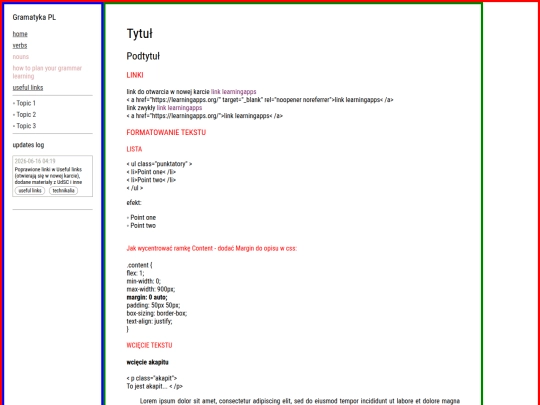The width and height of the screenshot is (540, 405).
Task: Open how to plan your grammar learning
Action: (x=47, y=72)
